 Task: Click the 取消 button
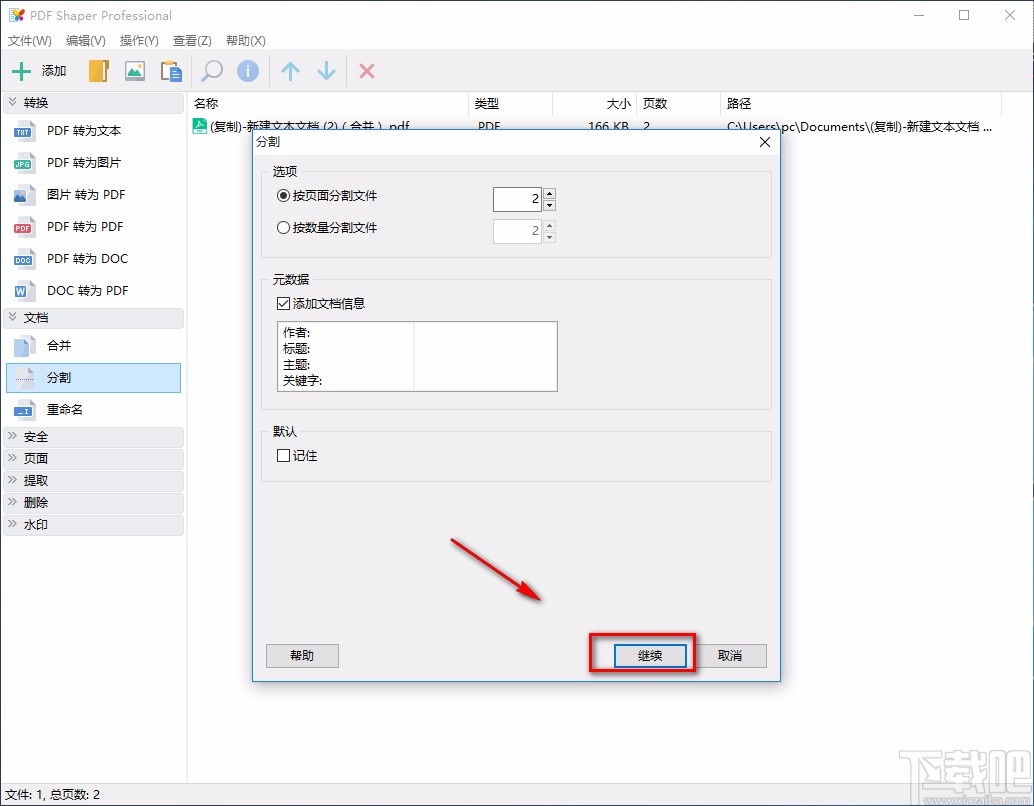point(730,656)
